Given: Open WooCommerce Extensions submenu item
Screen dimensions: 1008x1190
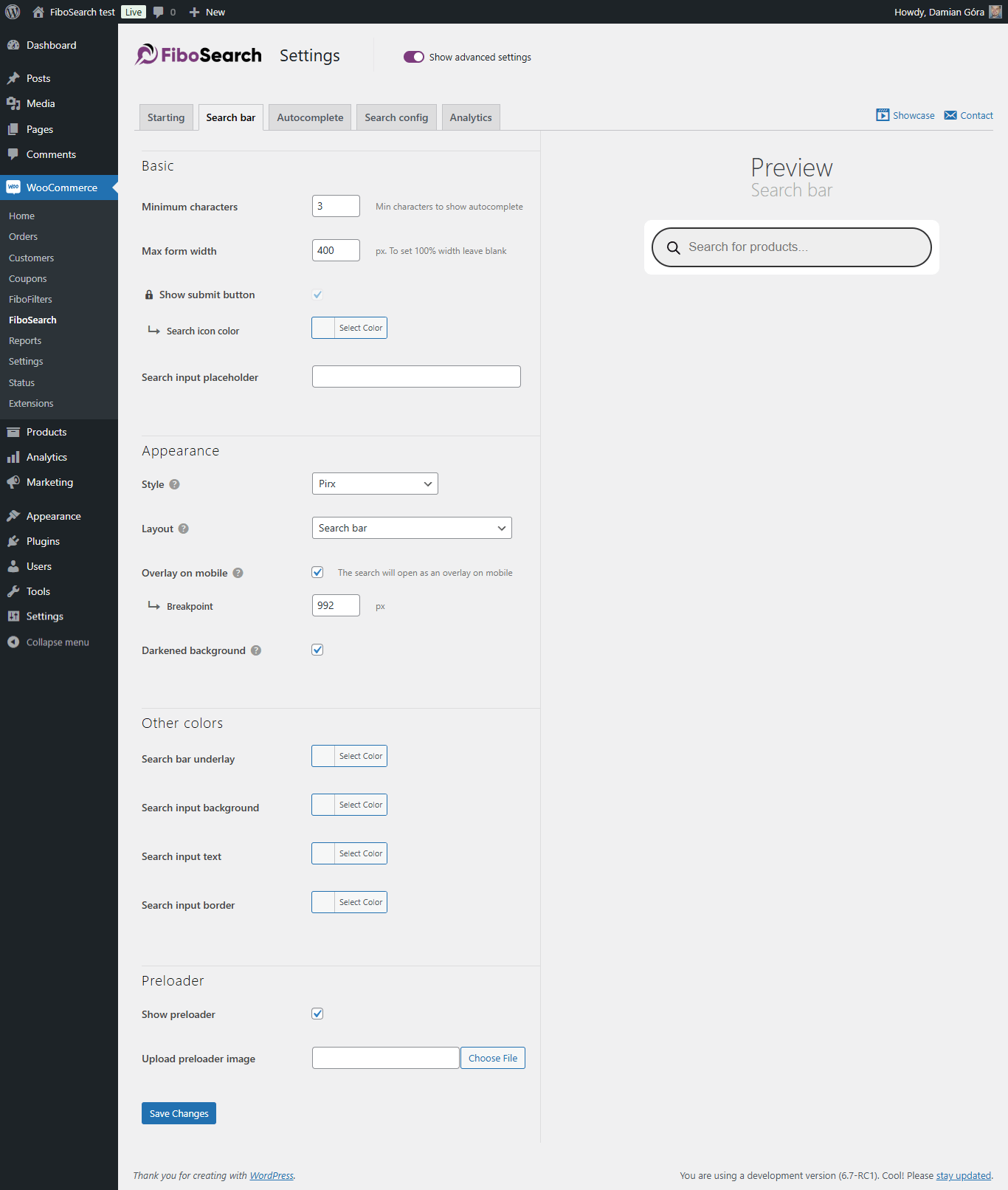Looking at the screenshot, I should pyautogui.click(x=31, y=403).
